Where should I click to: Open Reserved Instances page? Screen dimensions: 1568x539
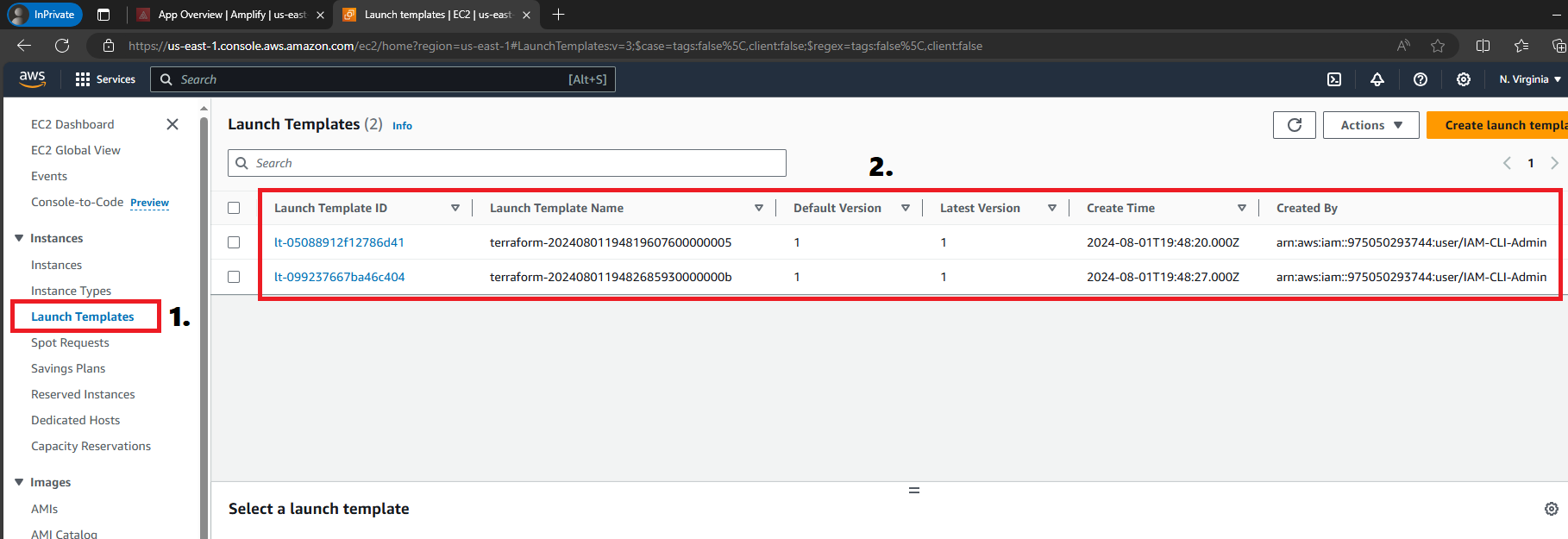click(83, 394)
